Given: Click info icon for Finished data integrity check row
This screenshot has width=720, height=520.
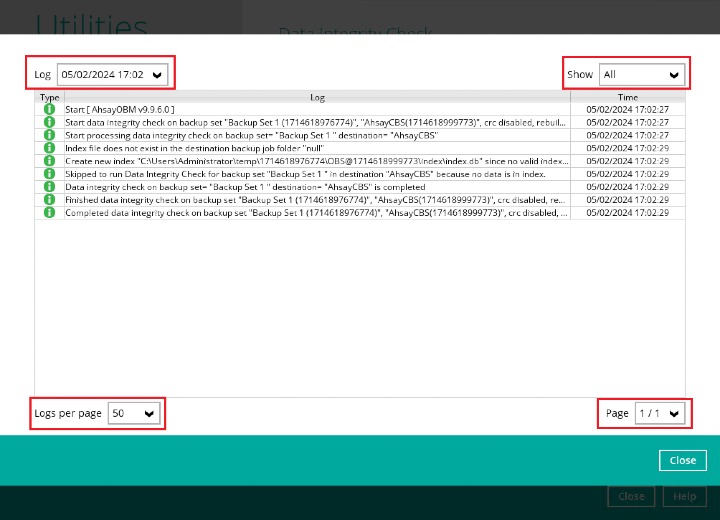Looking at the screenshot, I should pos(49,200).
